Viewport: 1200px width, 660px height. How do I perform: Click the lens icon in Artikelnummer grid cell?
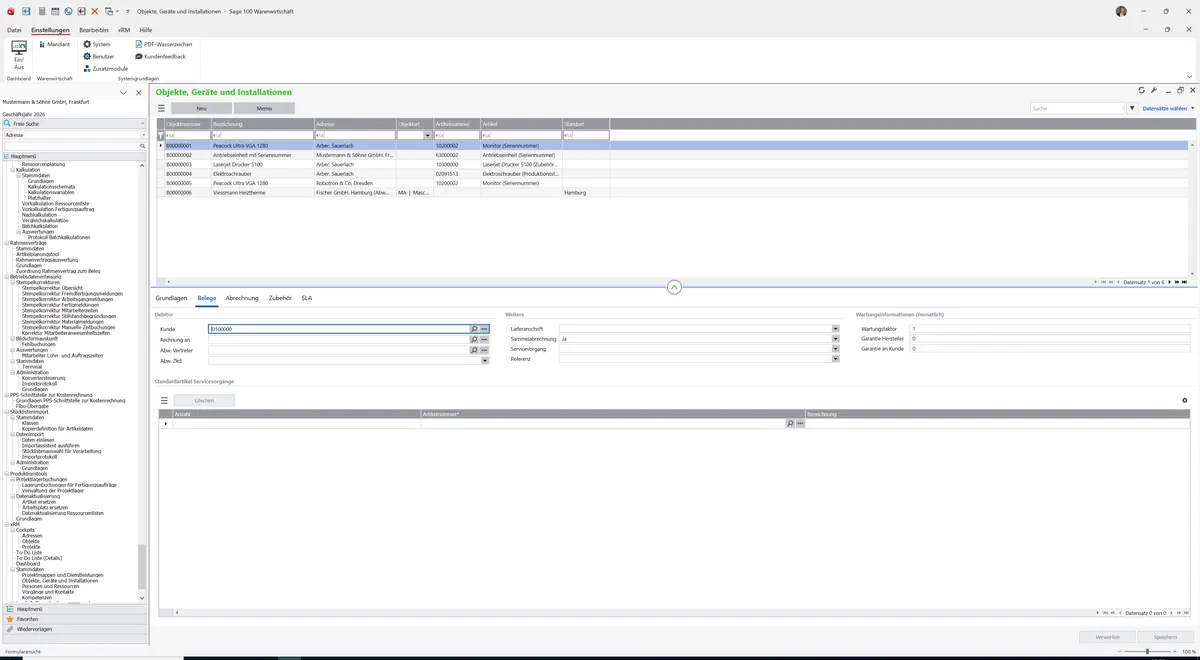point(790,424)
